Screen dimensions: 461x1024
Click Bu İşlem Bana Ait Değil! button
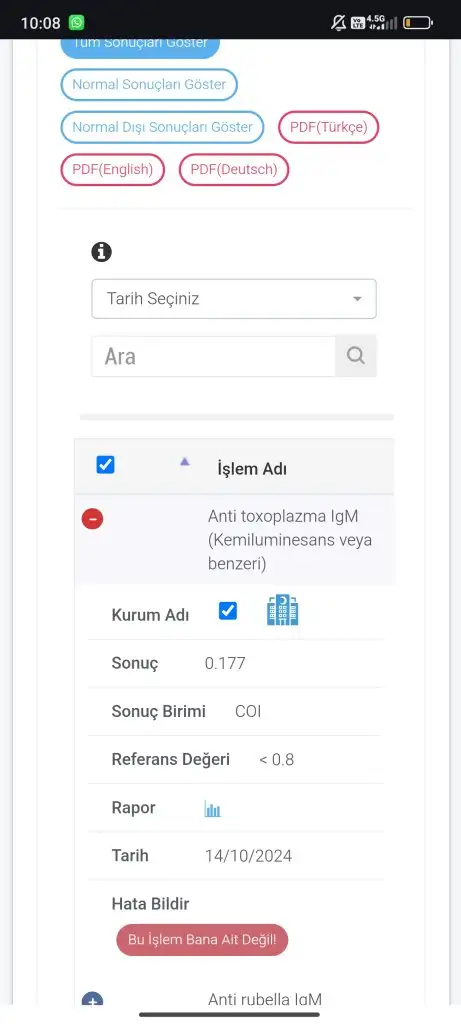pyautogui.click(x=202, y=940)
